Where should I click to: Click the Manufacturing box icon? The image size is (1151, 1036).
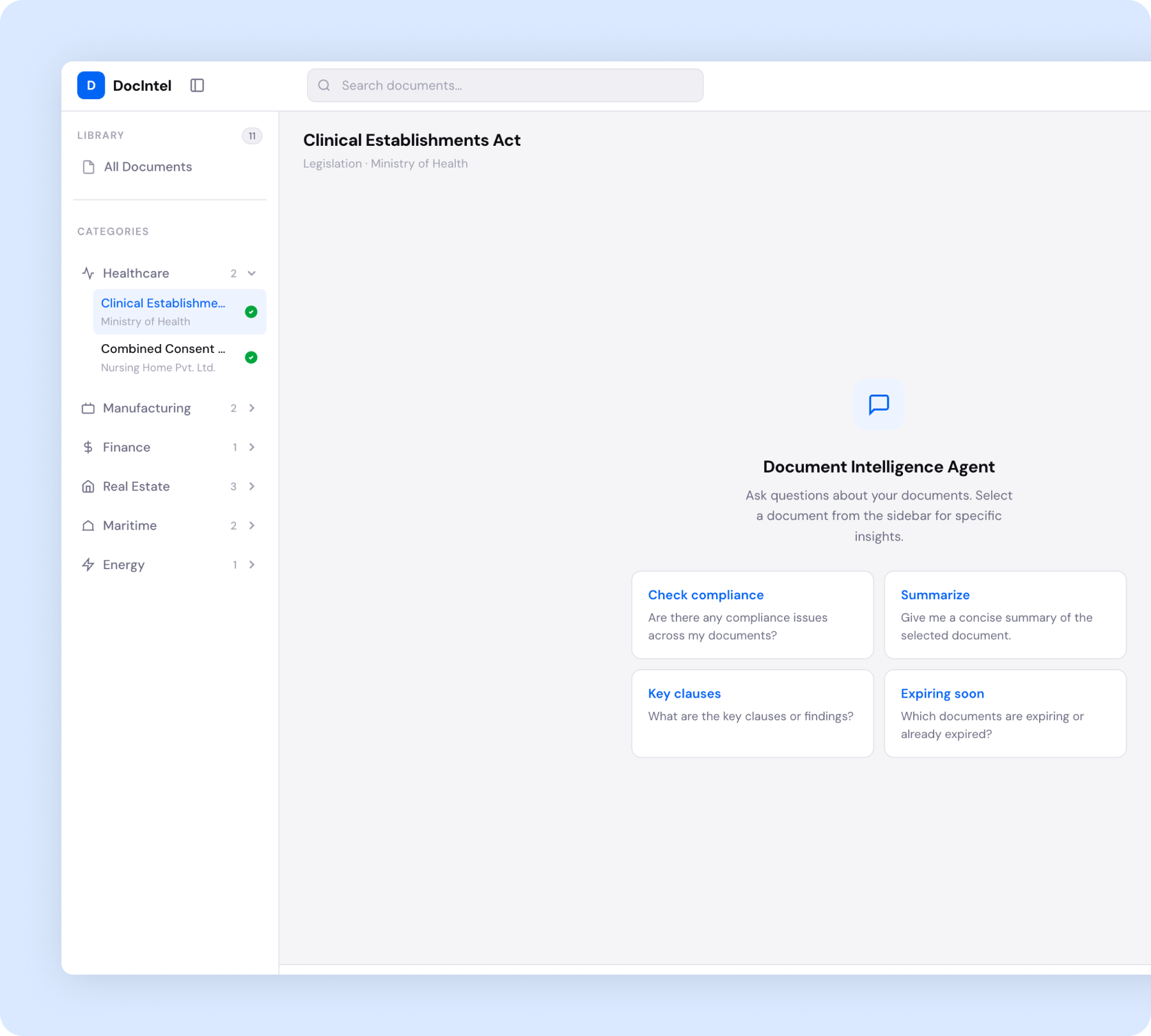pos(88,408)
